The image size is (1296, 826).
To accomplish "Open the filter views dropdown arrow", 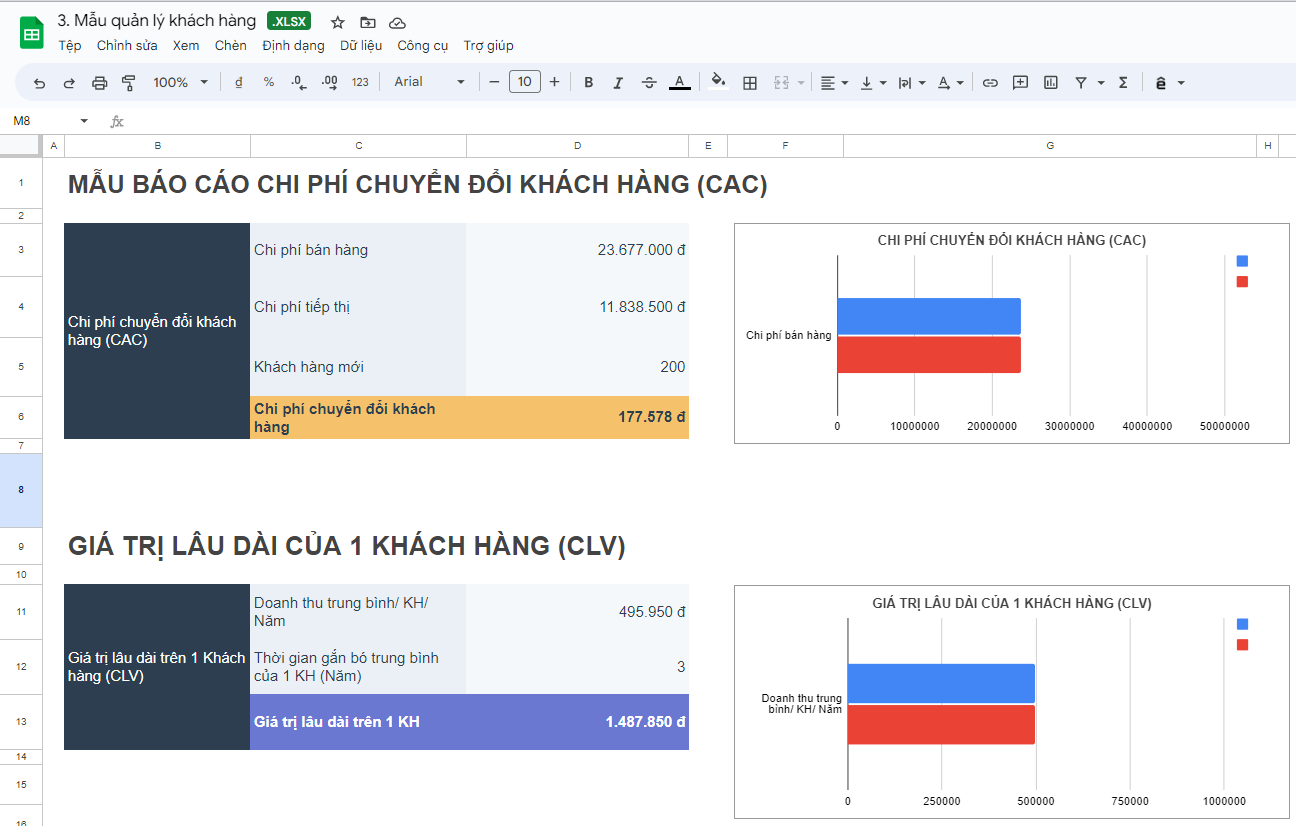I will 1101,82.
